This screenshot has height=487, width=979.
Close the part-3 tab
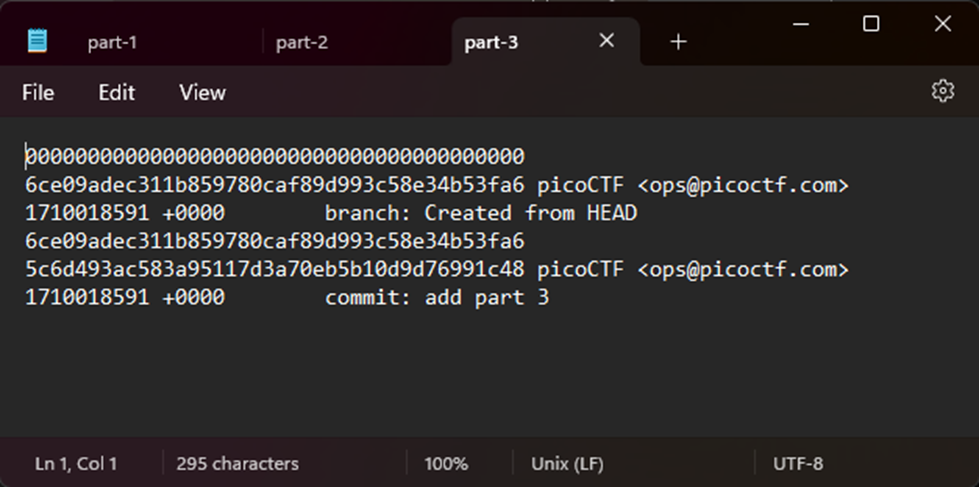(606, 41)
